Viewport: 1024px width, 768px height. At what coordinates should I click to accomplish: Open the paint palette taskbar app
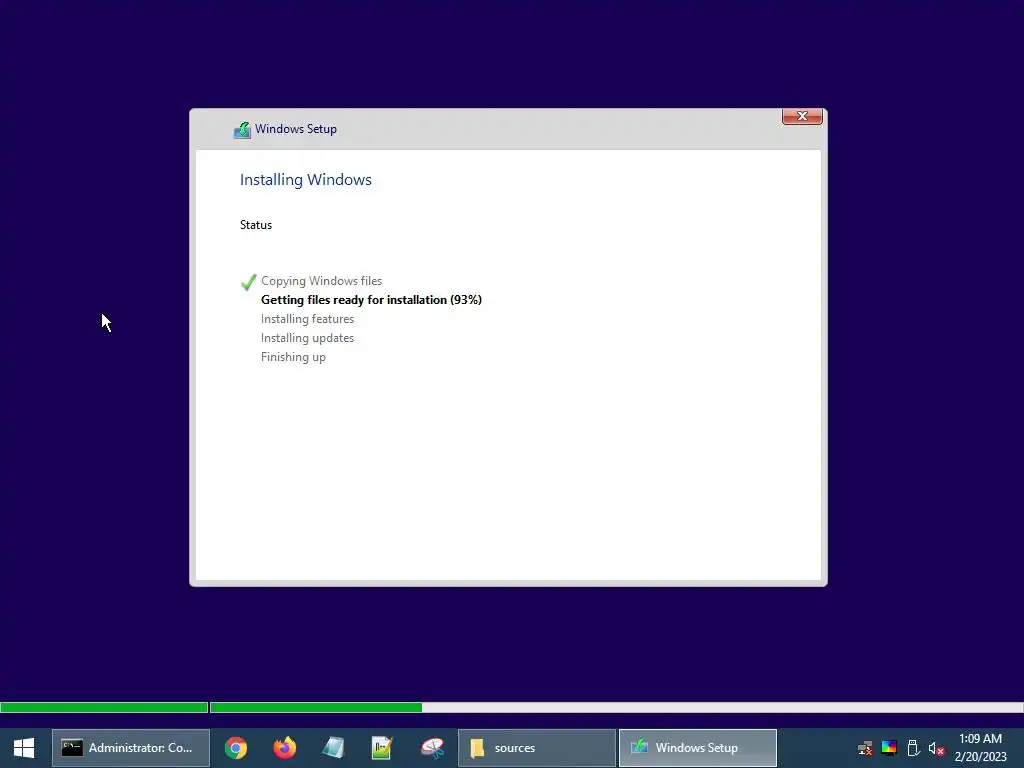tap(432, 748)
